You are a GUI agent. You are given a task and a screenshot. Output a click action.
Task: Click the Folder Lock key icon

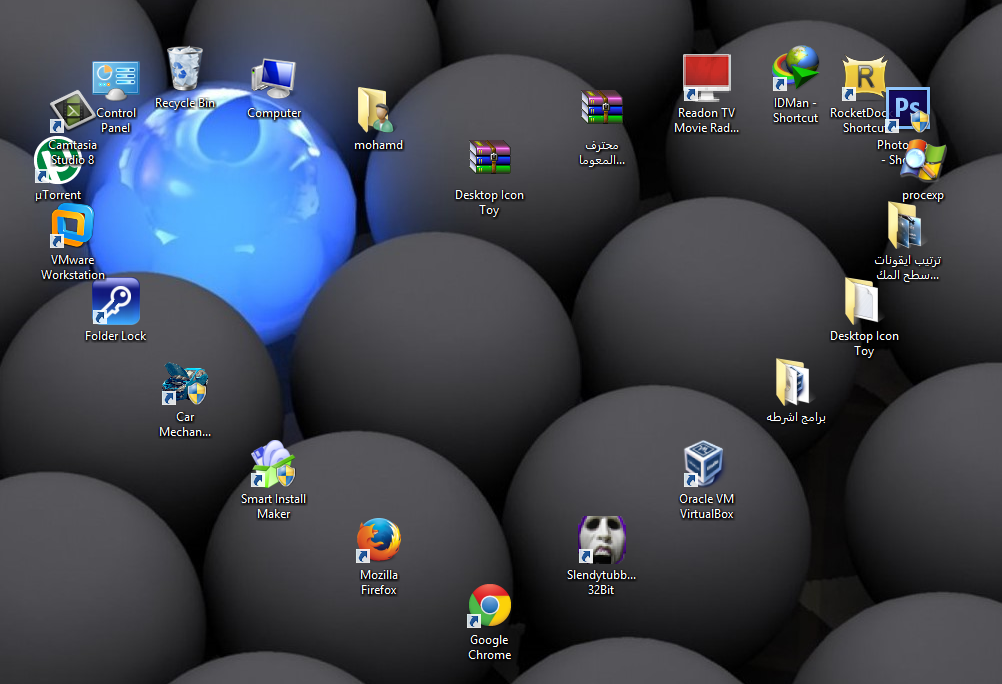coord(116,302)
